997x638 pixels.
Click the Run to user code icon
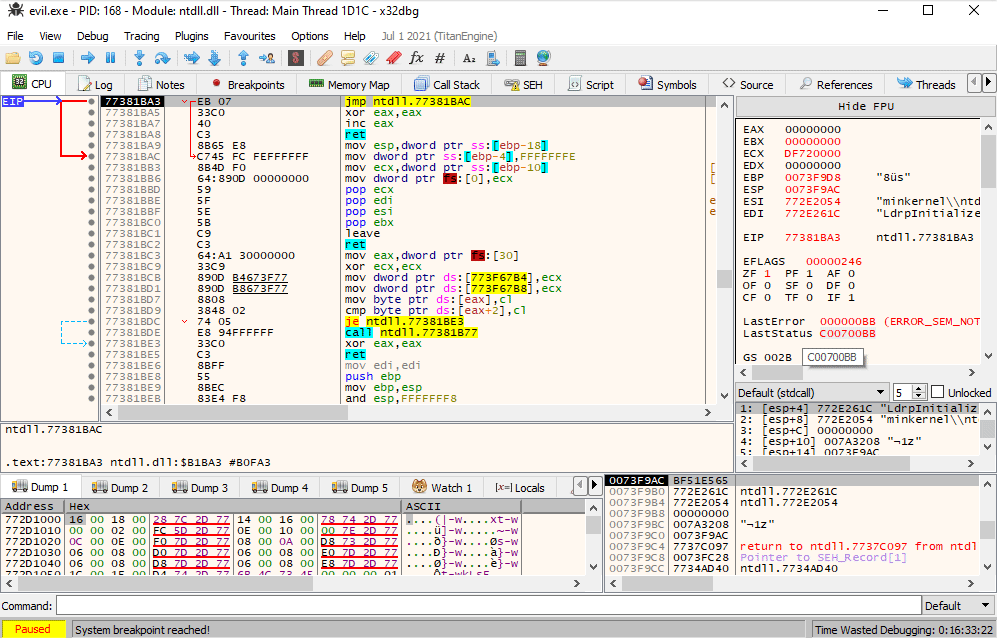point(267,59)
